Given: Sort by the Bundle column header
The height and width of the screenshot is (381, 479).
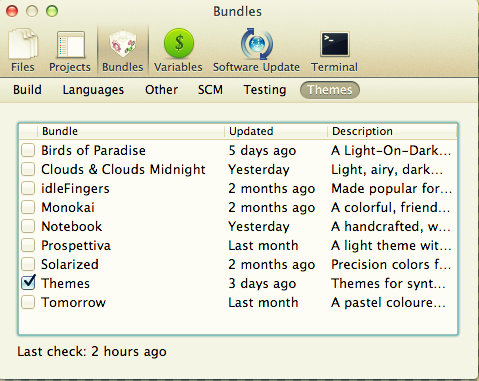Looking at the screenshot, I should pyautogui.click(x=131, y=131).
